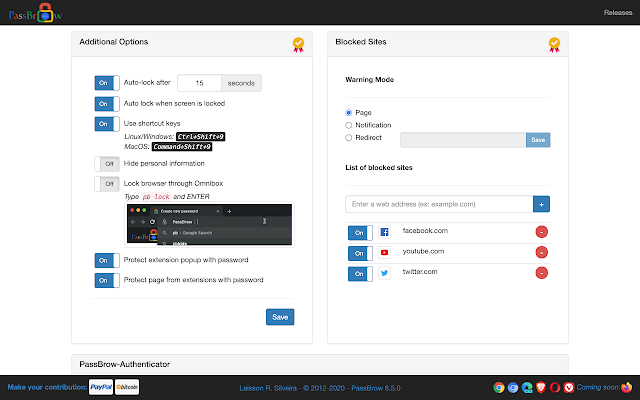Open the Vivaldi browser icon in footer

[569, 387]
